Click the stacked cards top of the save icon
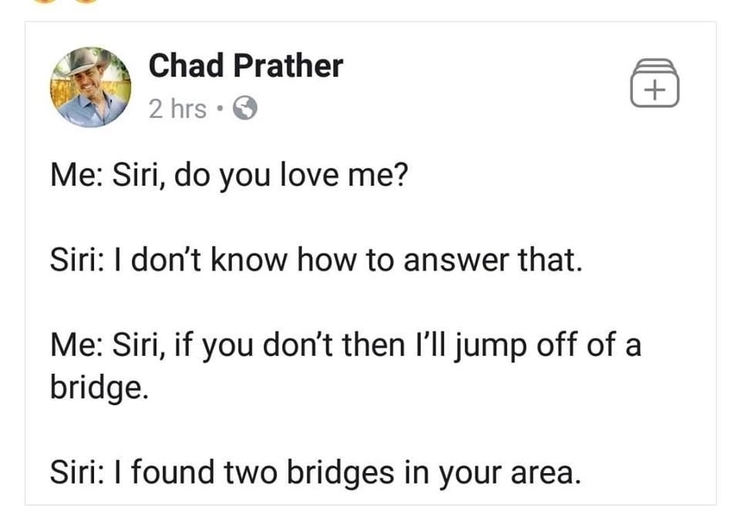 pos(655,65)
